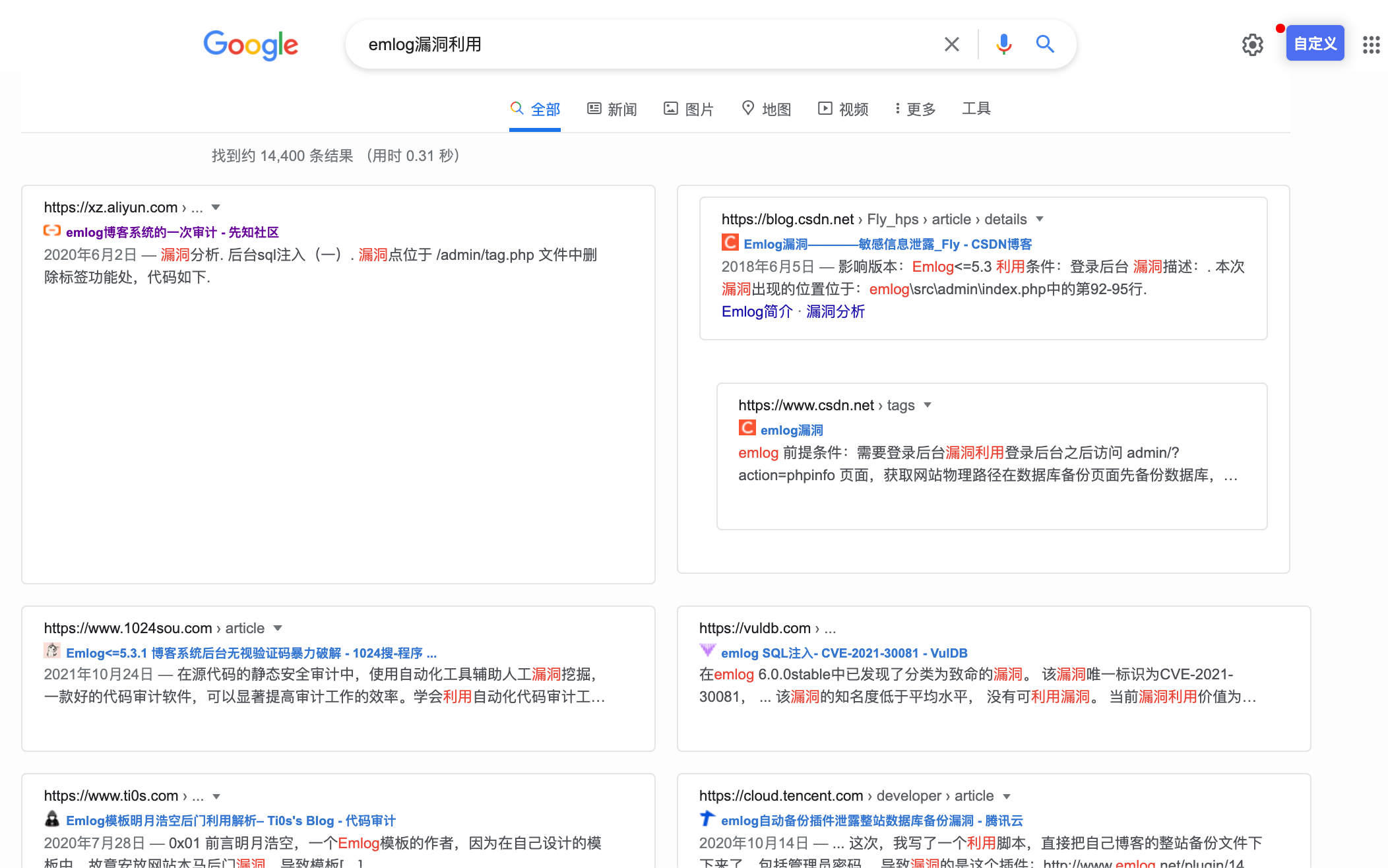Click the 自定义 customize button
Viewport: 1388px width, 868px height.
(x=1315, y=44)
